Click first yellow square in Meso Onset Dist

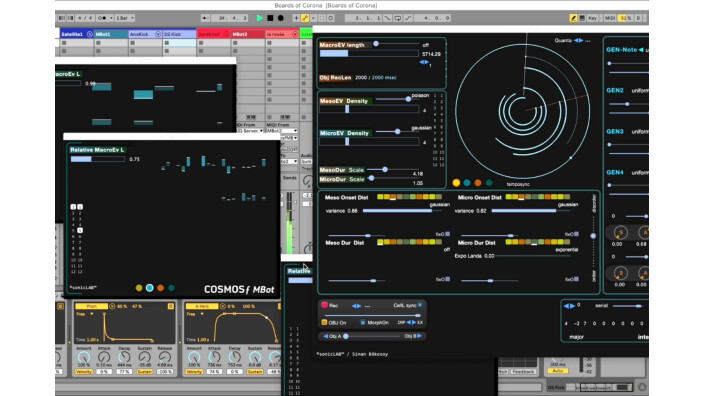click(x=380, y=197)
